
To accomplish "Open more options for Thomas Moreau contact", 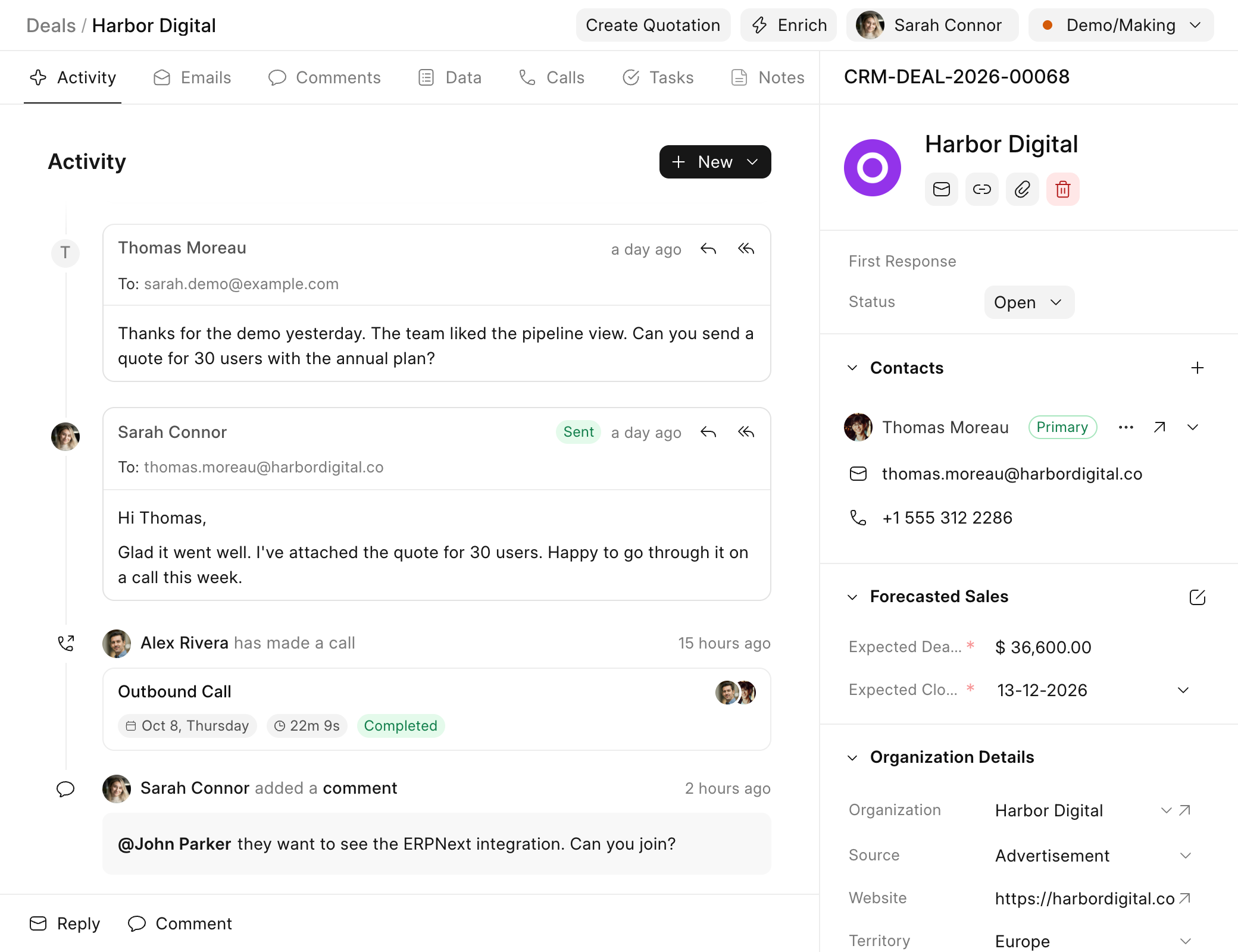I will (1126, 427).
